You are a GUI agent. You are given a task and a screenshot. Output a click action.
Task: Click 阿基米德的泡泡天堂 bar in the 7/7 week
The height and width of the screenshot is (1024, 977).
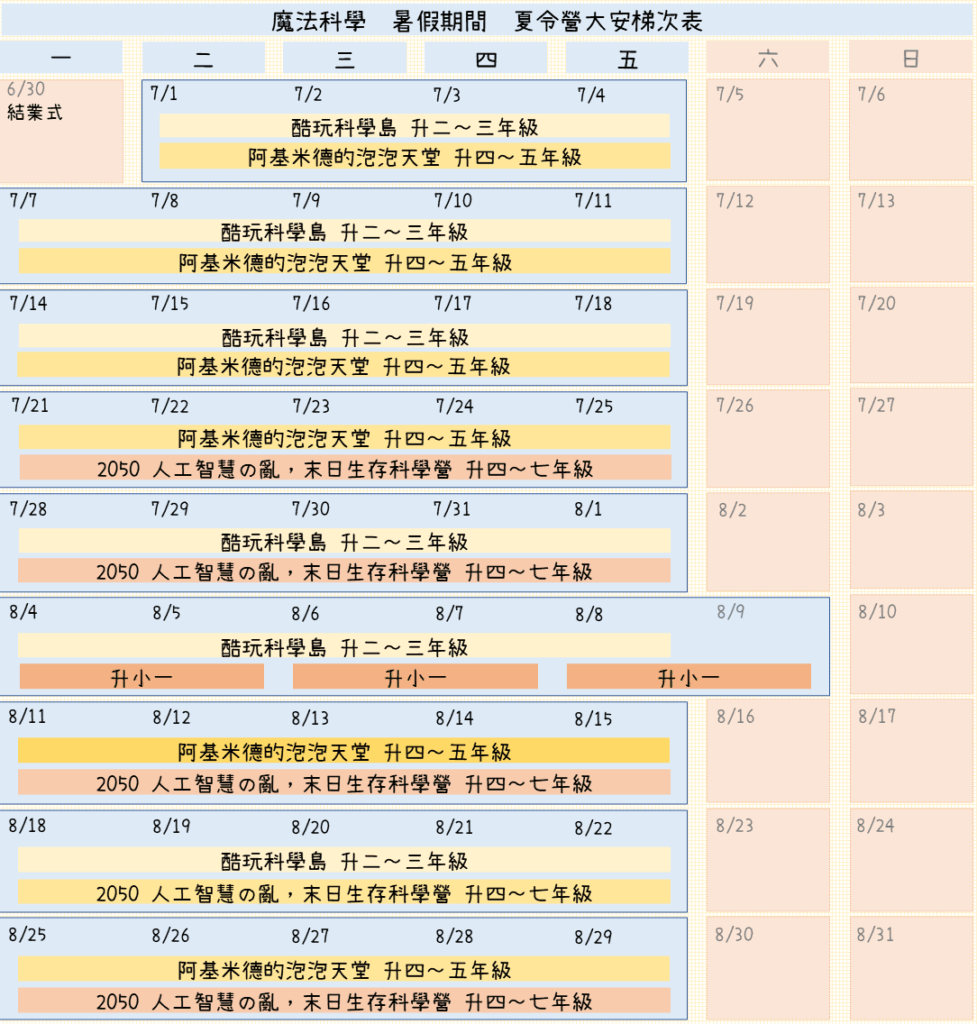coord(344,262)
